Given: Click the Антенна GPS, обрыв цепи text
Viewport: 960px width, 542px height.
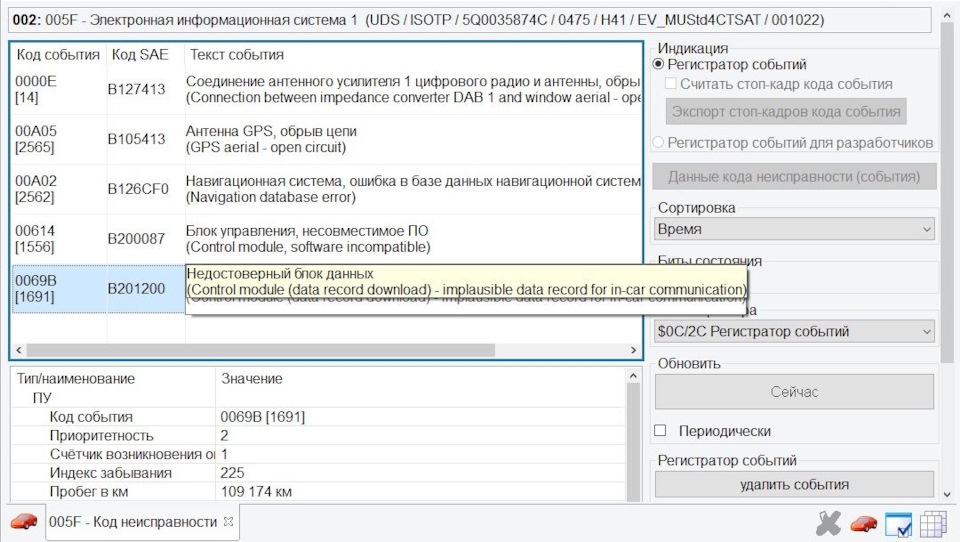Looking at the screenshot, I should [x=271, y=131].
